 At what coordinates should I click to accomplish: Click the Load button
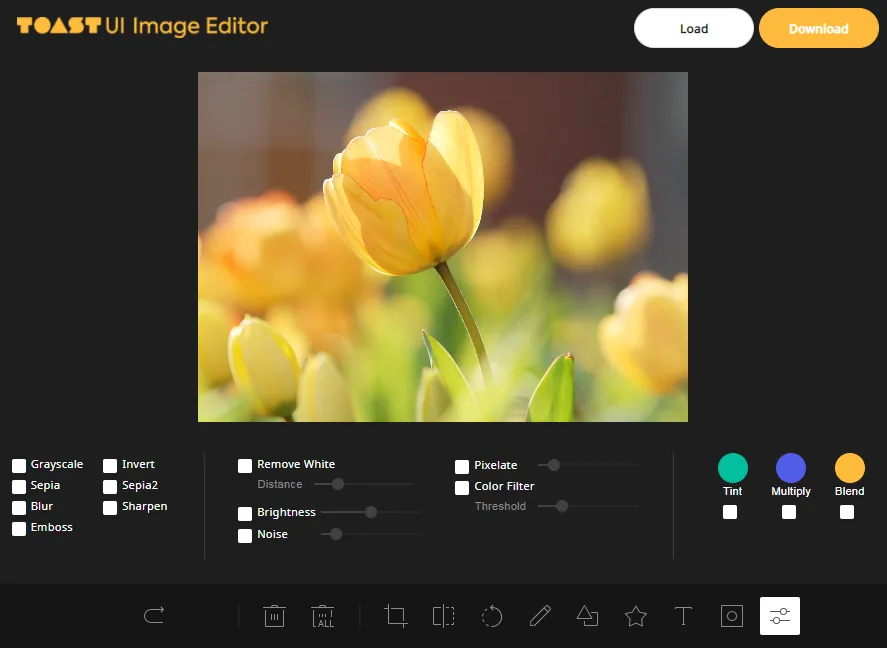coord(693,29)
